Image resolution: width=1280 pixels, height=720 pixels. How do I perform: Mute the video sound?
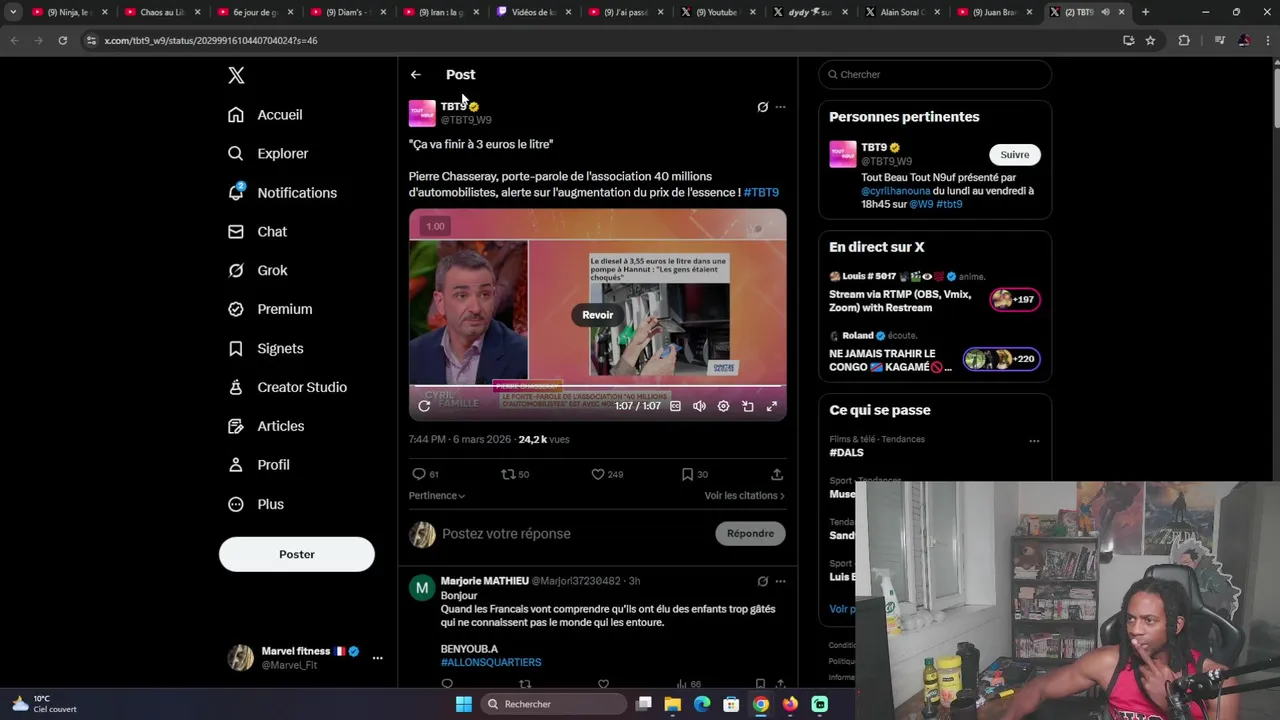point(699,406)
